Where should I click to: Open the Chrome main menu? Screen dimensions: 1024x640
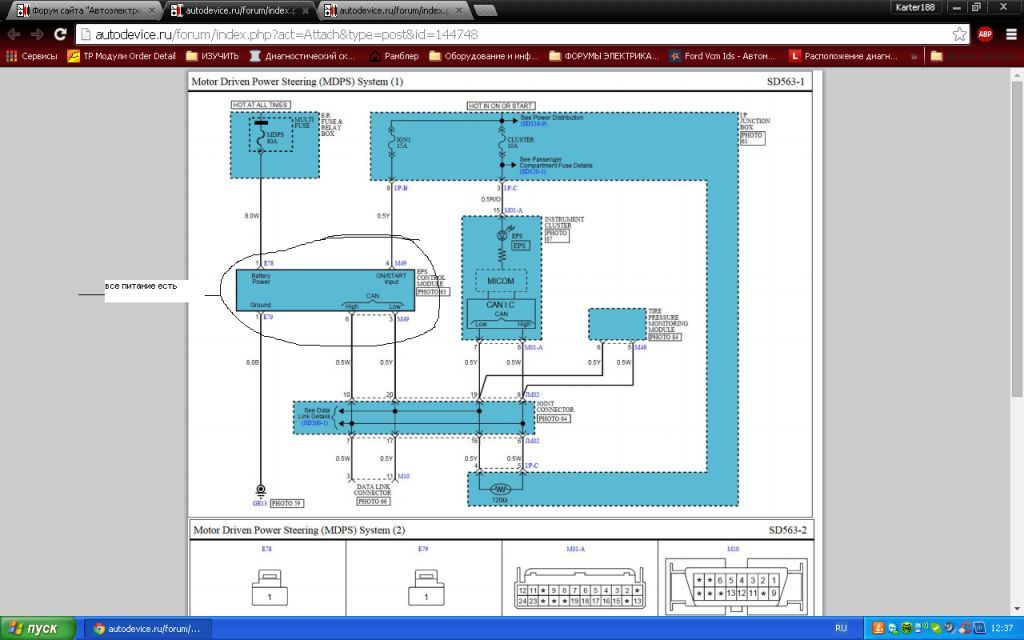(x=1011, y=34)
